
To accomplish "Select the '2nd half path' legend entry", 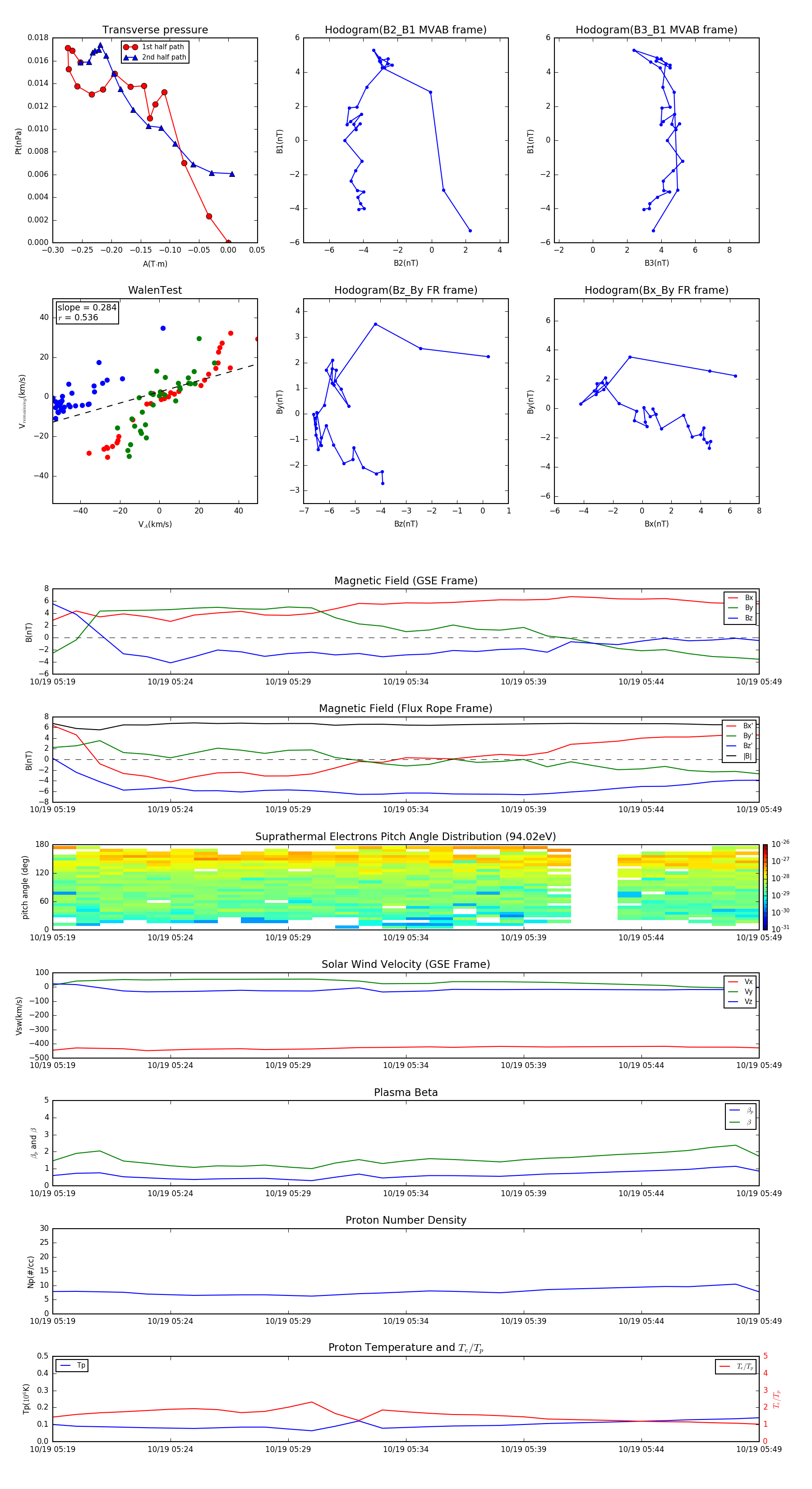I will pyautogui.click(x=154, y=57).
